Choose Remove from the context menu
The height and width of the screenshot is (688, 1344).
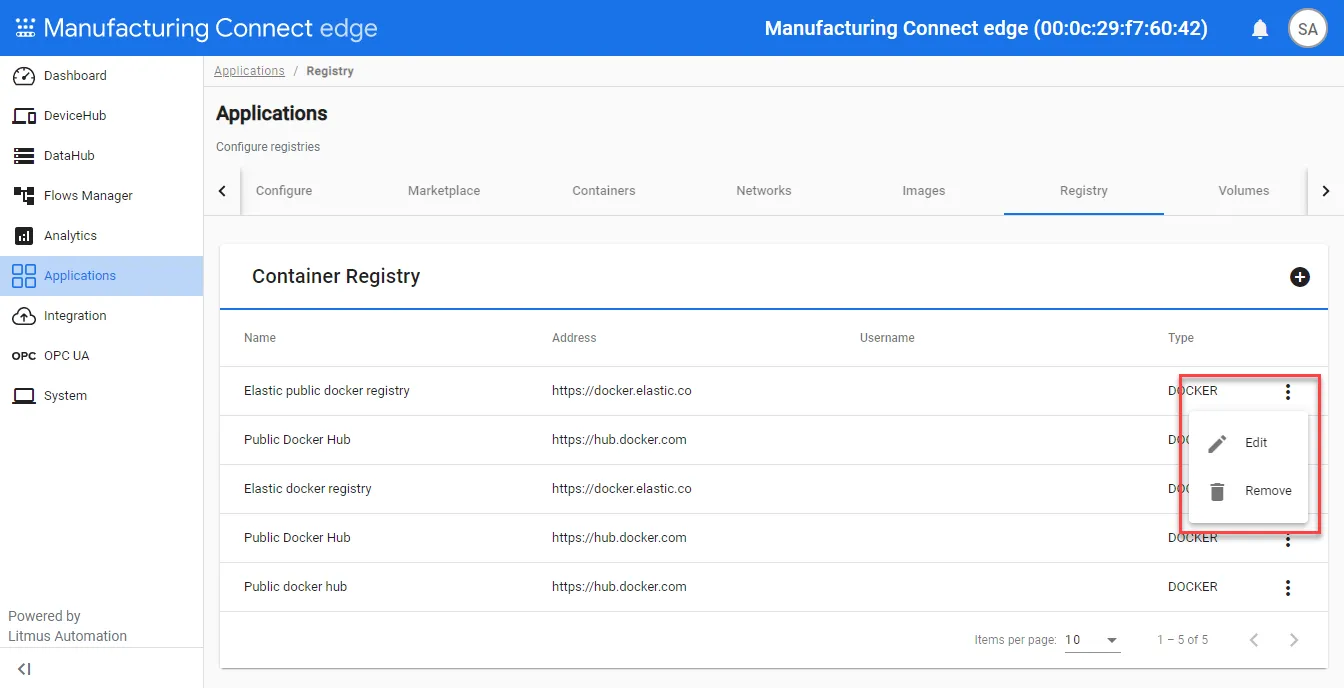(x=1248, y=491)
